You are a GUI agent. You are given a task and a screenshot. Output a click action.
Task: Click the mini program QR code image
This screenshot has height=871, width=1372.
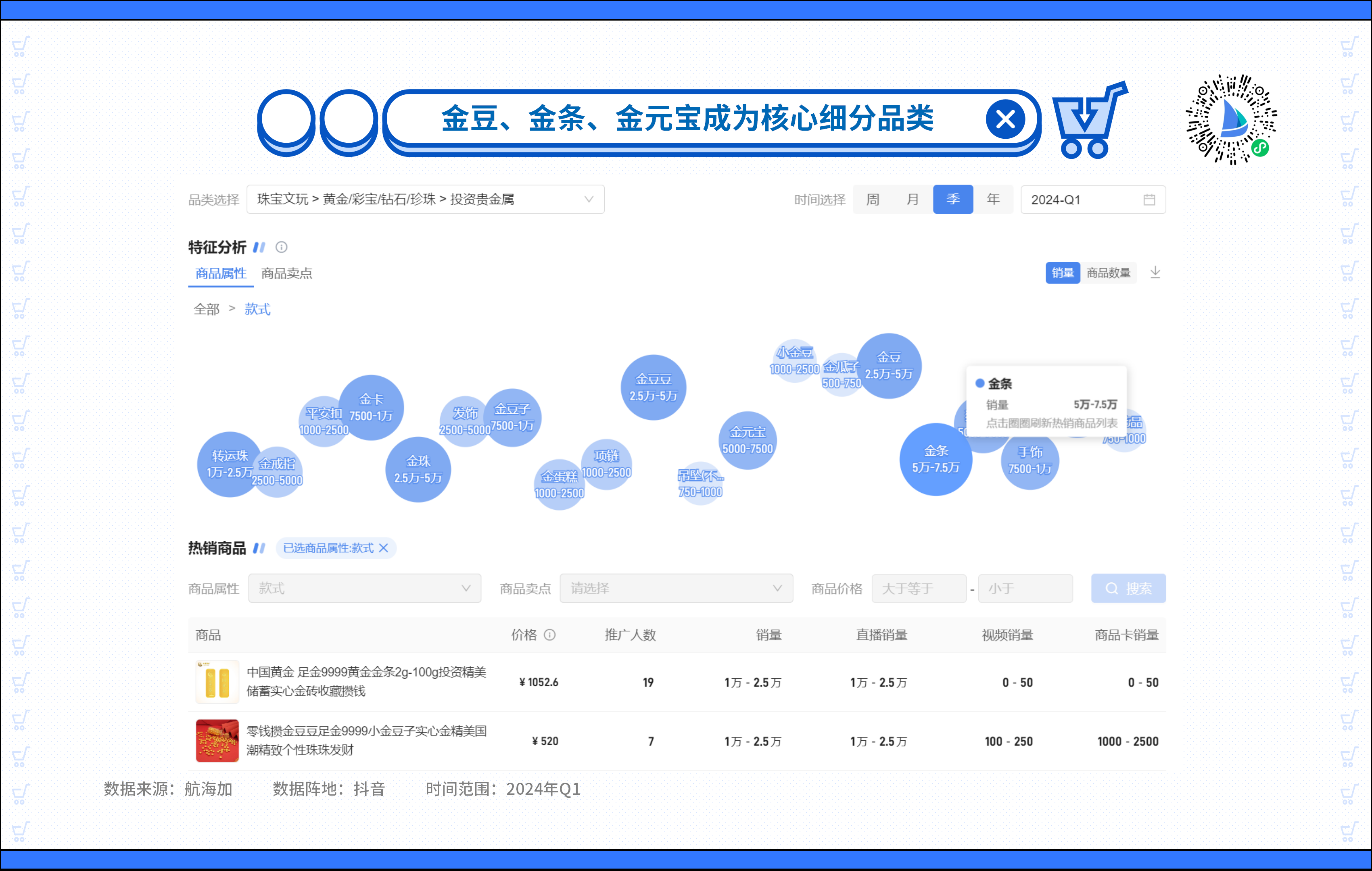[x=1231, y=120]
